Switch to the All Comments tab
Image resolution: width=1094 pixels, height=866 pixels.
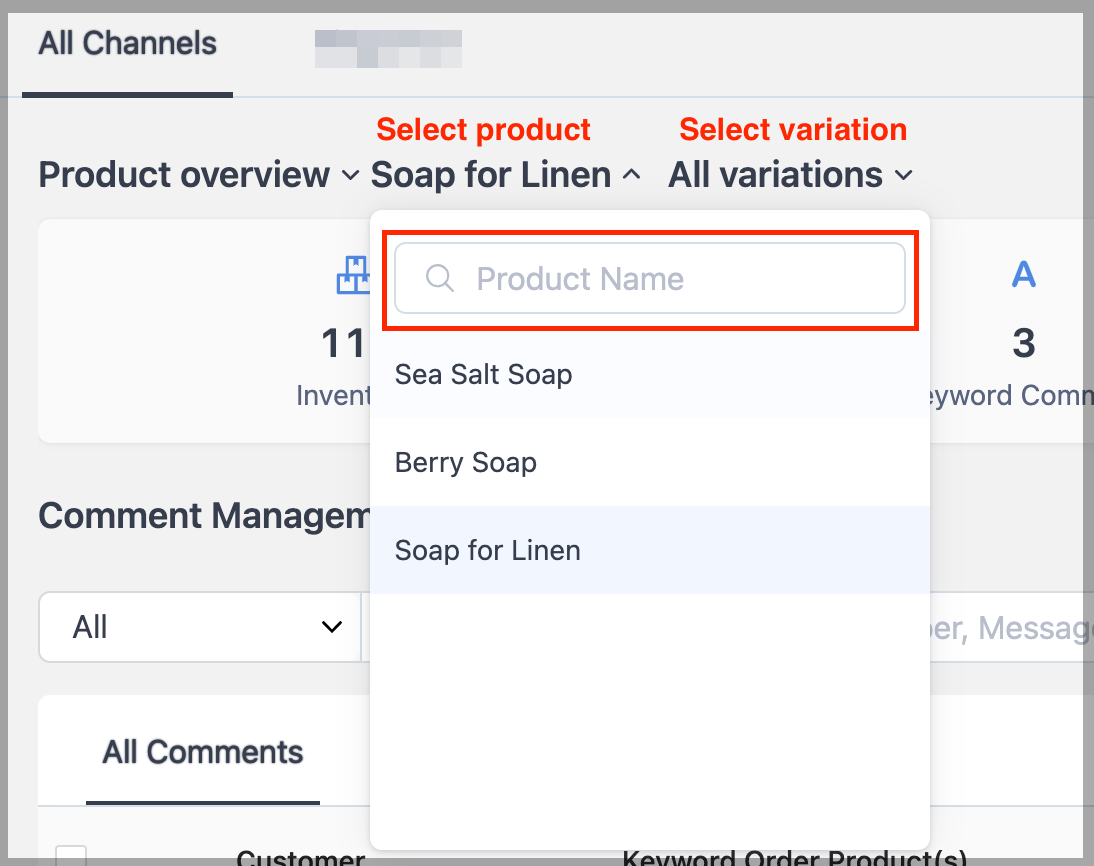click(x=203, y=752)
